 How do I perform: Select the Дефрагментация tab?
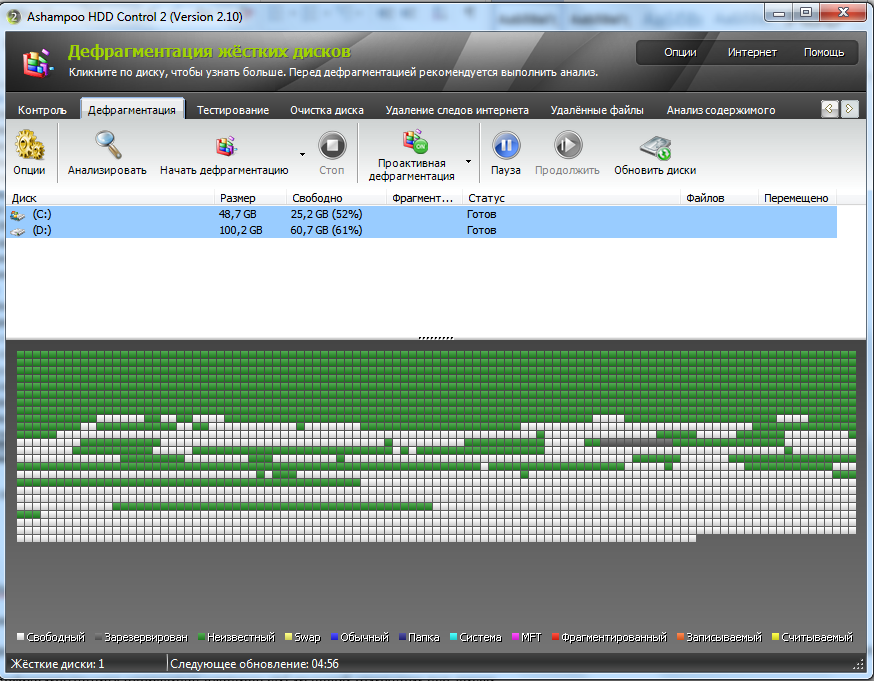[x=132, y=110]
